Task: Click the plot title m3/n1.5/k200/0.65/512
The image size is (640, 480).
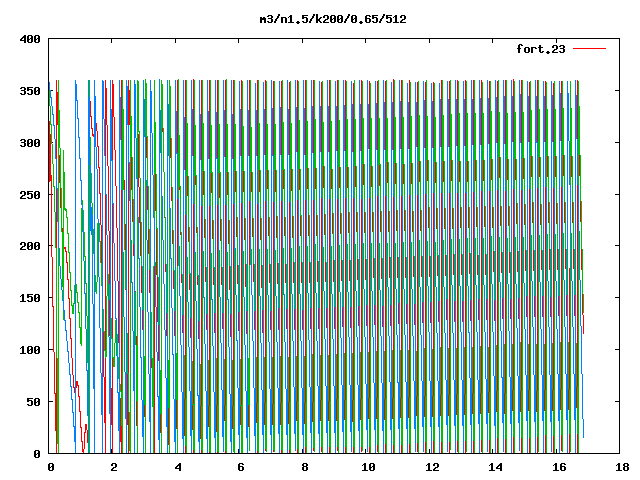Action: coord(333,19)
